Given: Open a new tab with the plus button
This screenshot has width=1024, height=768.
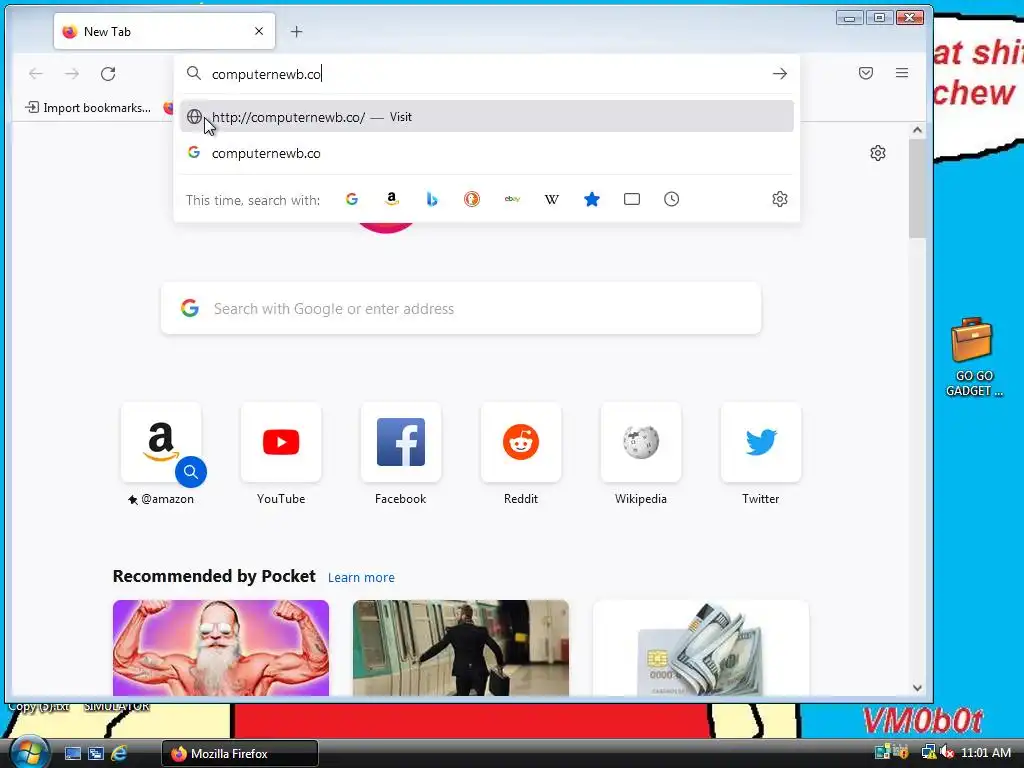Looking at the screenshot, I should tap(296, 31).
